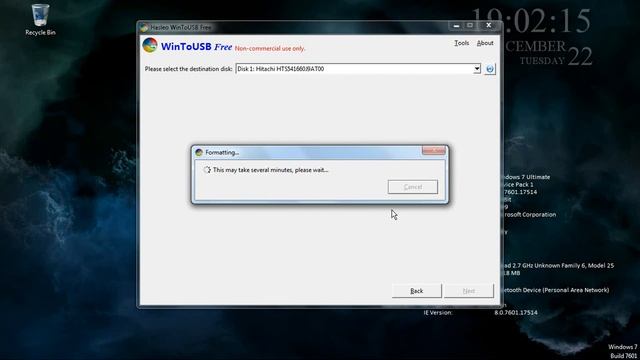640x360 pixels.
Task: Select the Disk 1 Hitachi combo box
Action: [358, 69]
